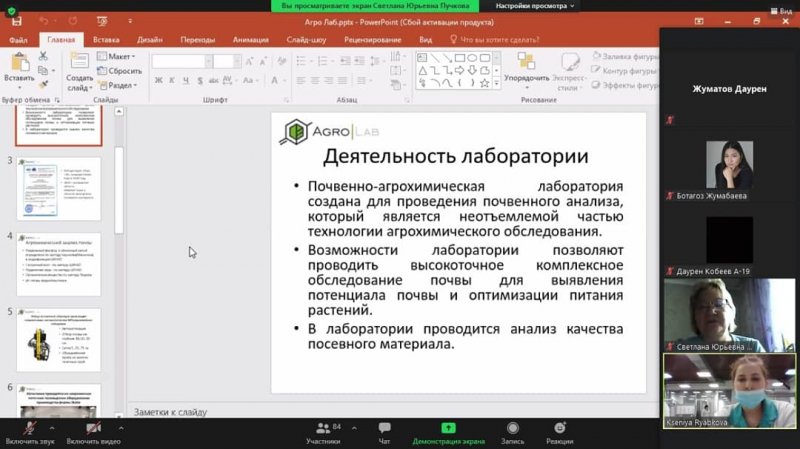The image size is (800, 449).
Task: Toggle italic К formatting
Action: (172, 80)
